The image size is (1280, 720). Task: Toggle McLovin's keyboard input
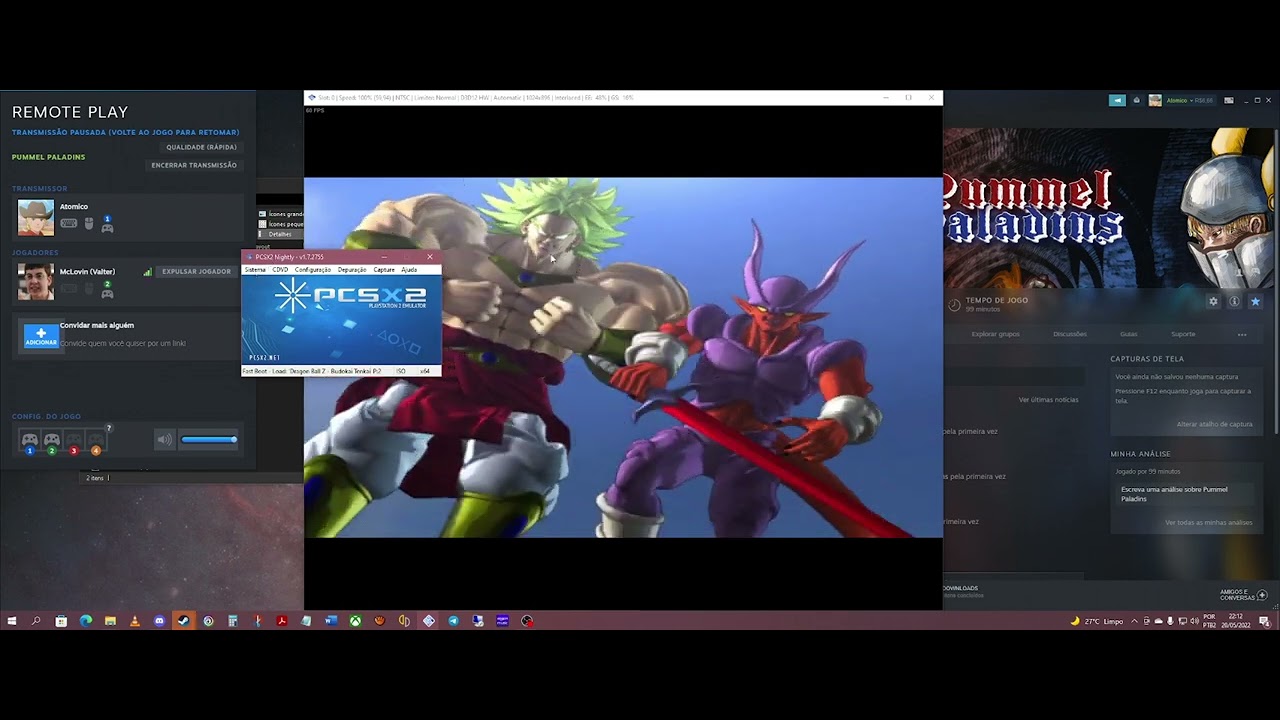point(69,290)
